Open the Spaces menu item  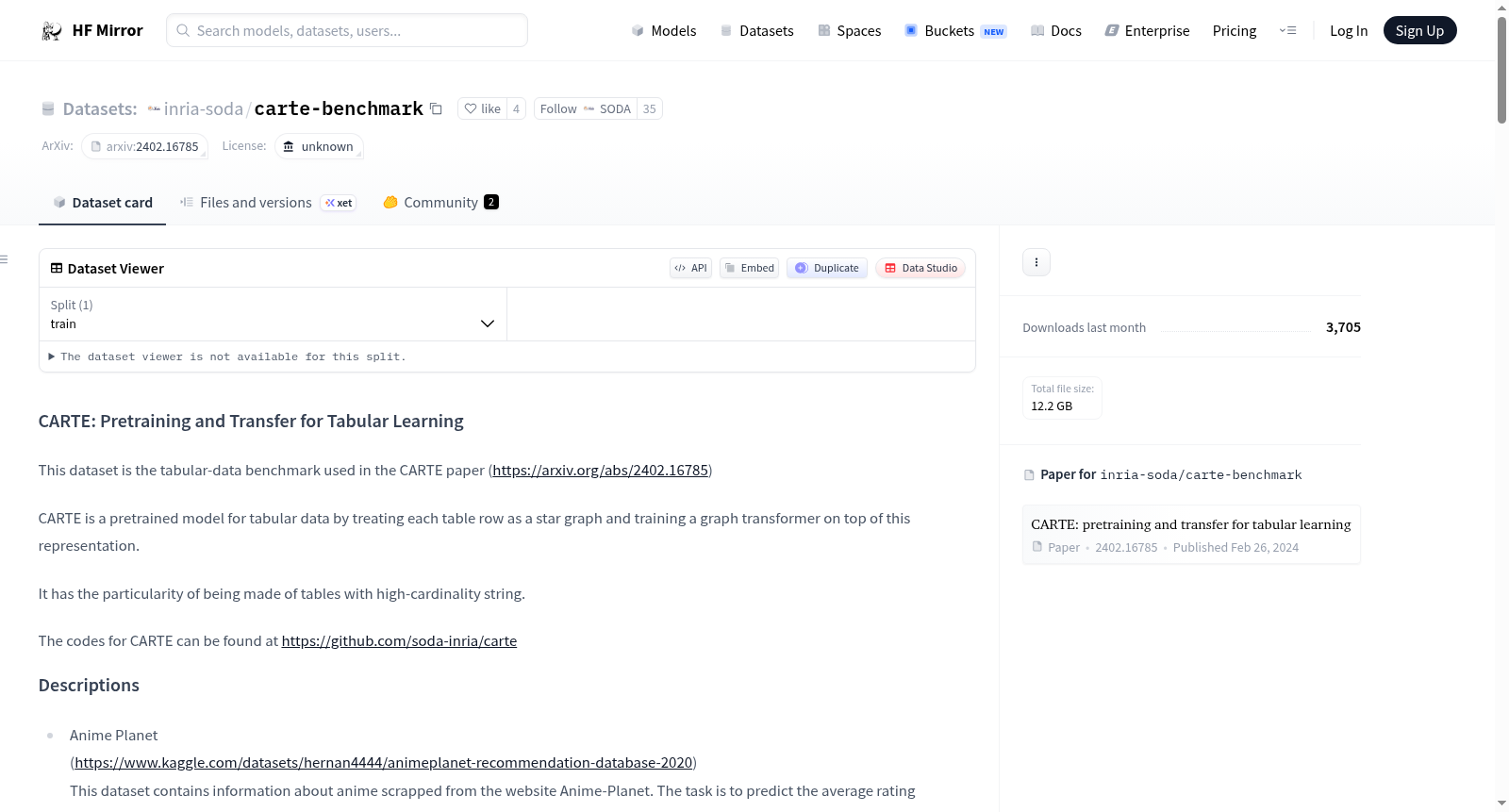tap(850, 30)
